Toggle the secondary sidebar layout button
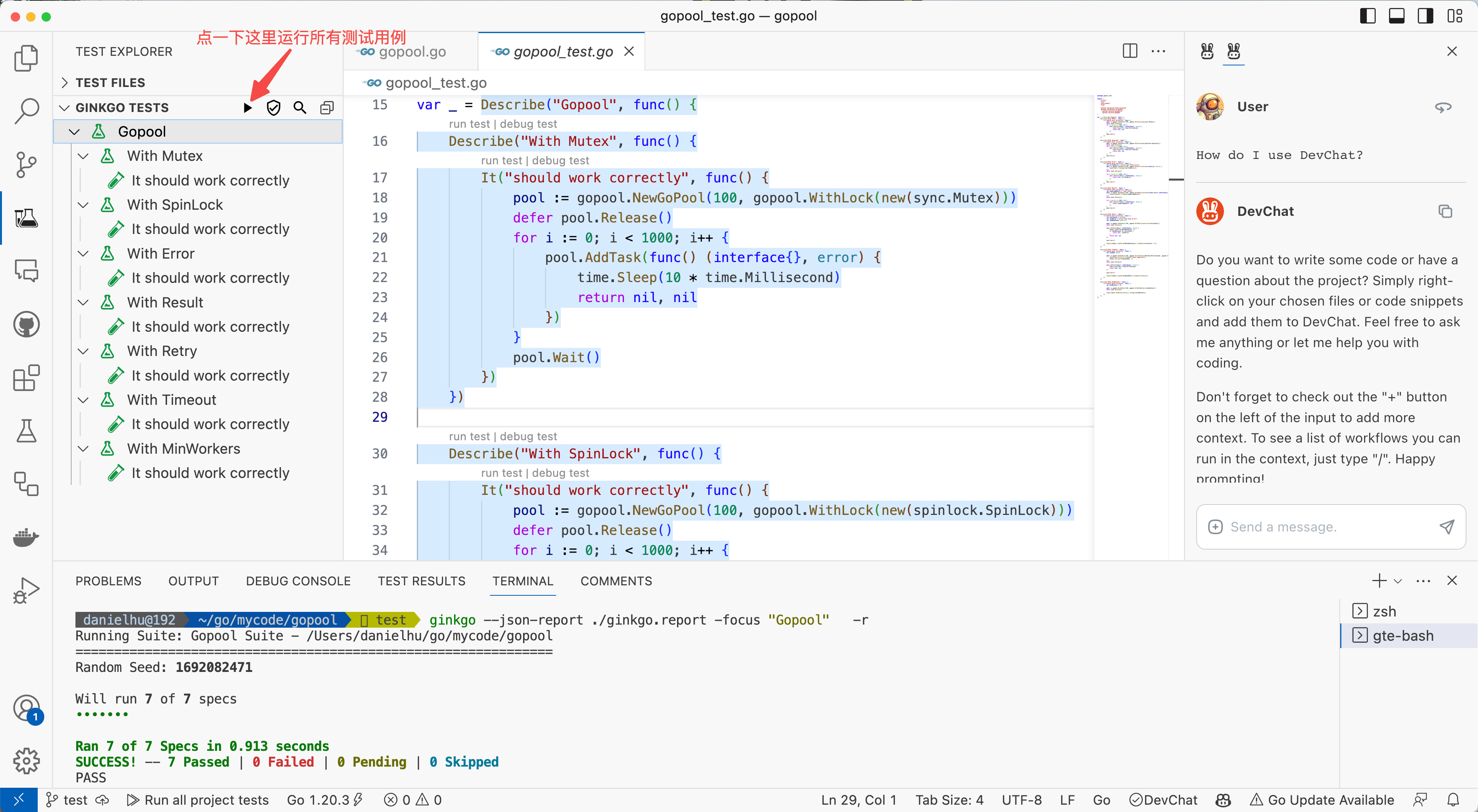1478x812 pixels. coord(1425,16)
